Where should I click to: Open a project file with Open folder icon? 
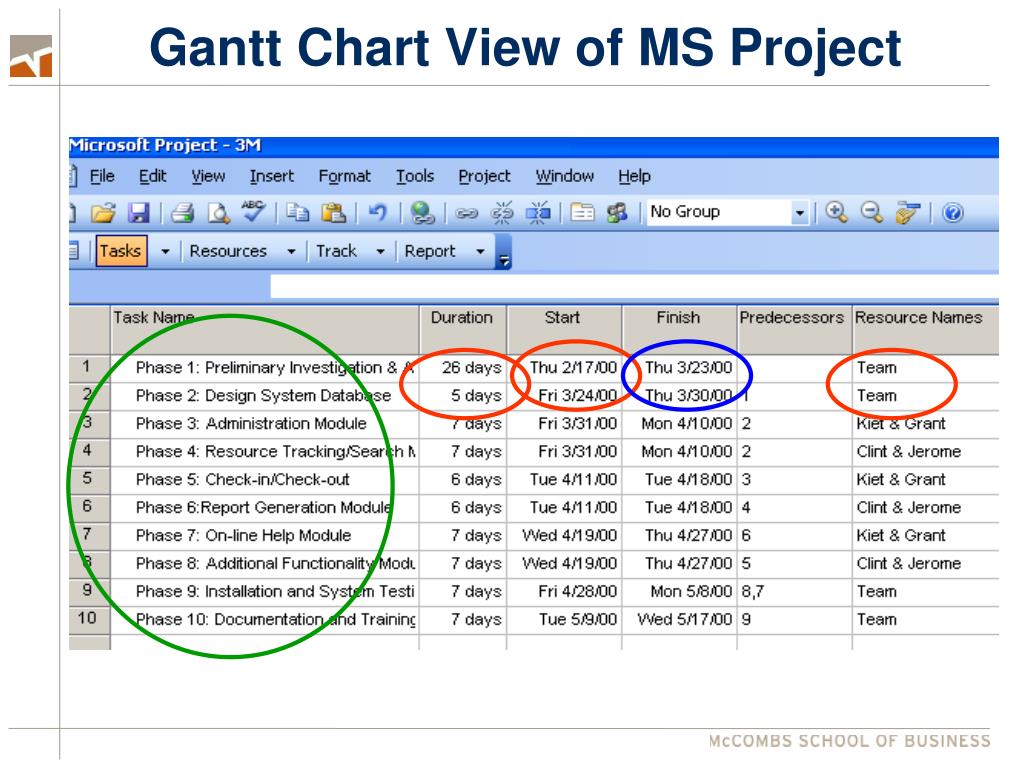[103, 213]
